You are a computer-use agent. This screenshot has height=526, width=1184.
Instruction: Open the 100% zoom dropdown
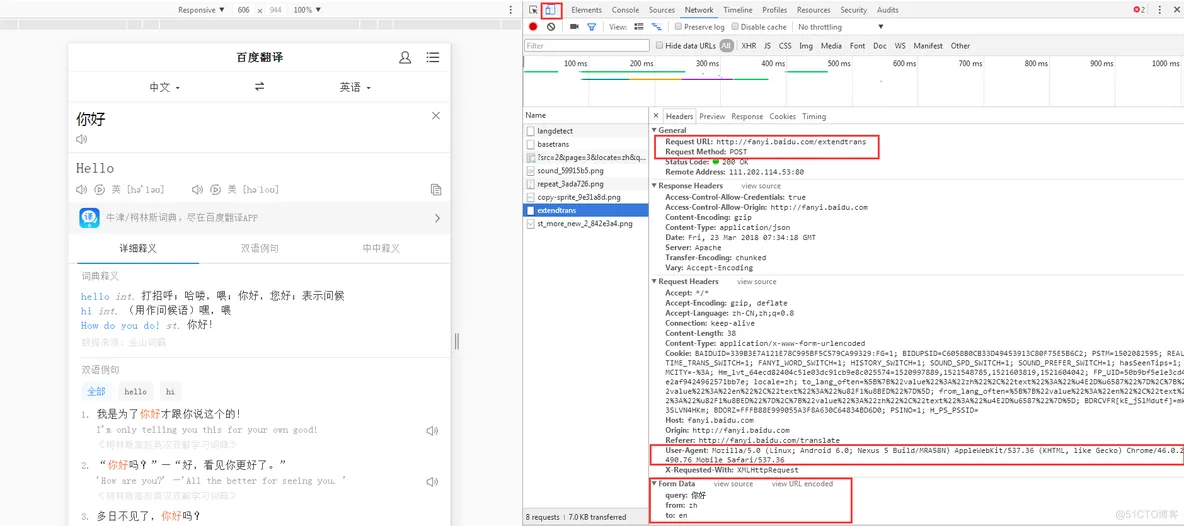coord(307,10)
